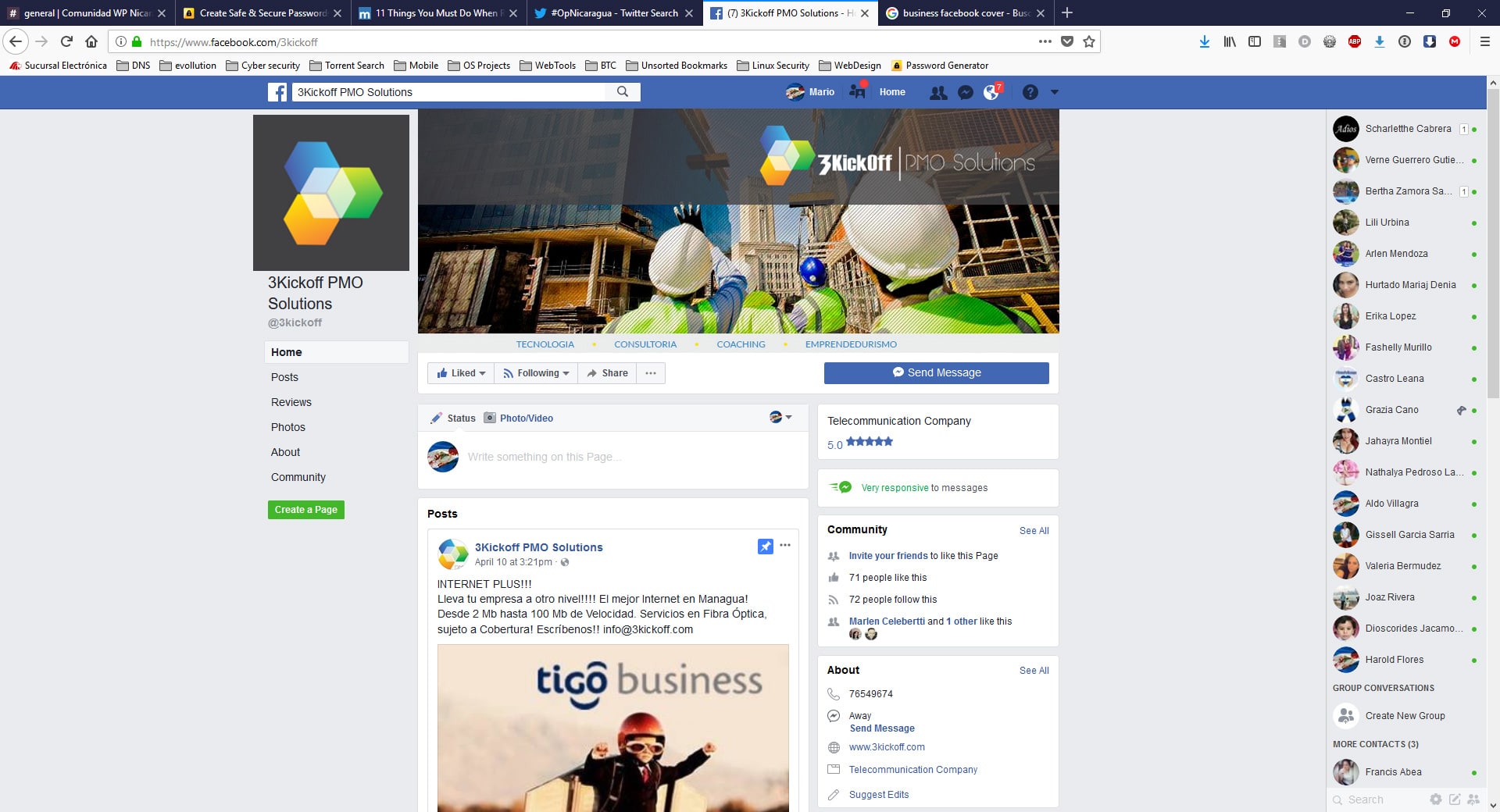Open the Cyber security bookmarks folder

pyautogui.click(x=262, y=66)
